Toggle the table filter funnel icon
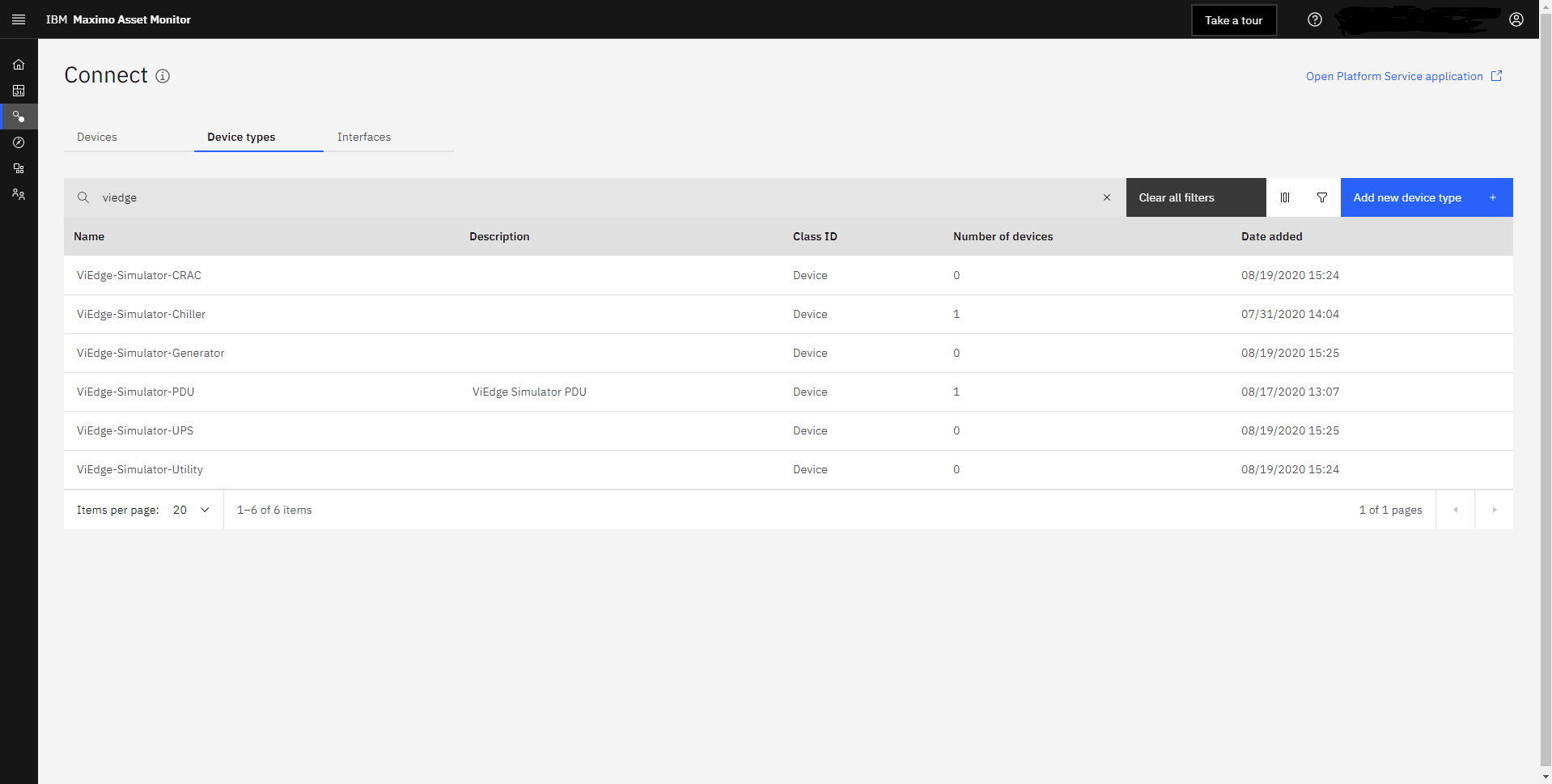This screenshot has height=784, width=1552. pos(1322,197)
